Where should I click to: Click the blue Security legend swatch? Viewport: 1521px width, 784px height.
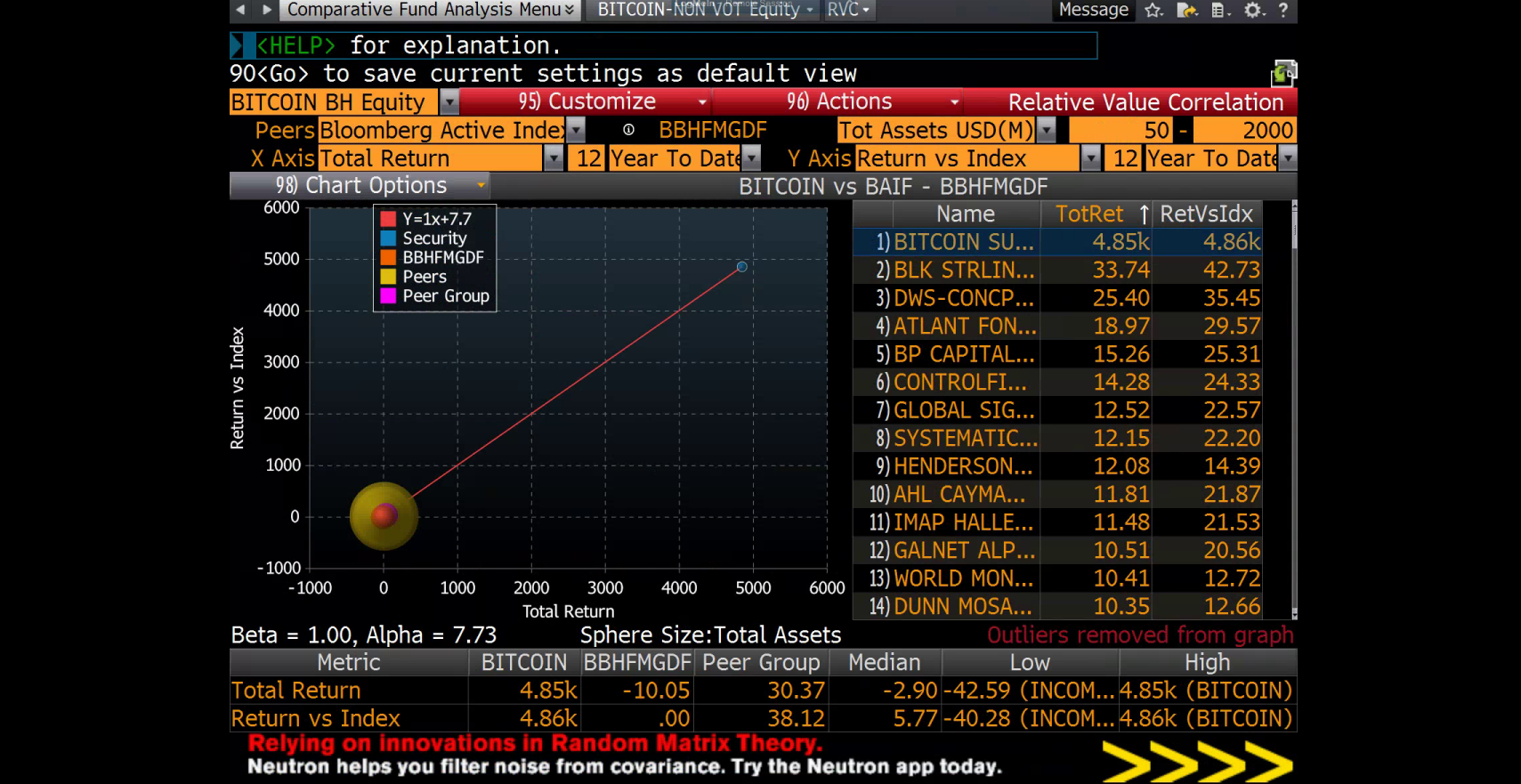(388, 238)
